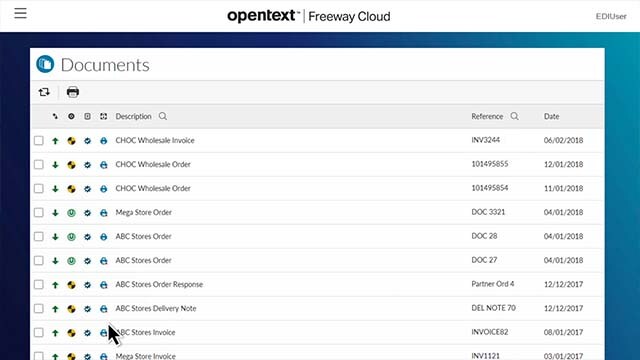Select the Mega Store Order checkbox
Viewport: 640px width, 360px height.
coord(39,213)
